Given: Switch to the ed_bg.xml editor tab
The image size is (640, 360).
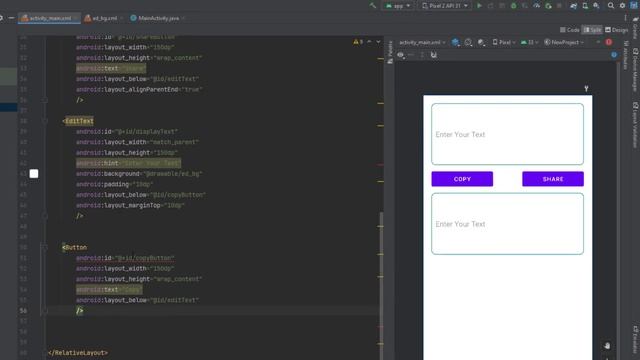Looking at the screenshot, I should (x=104, y=18).
